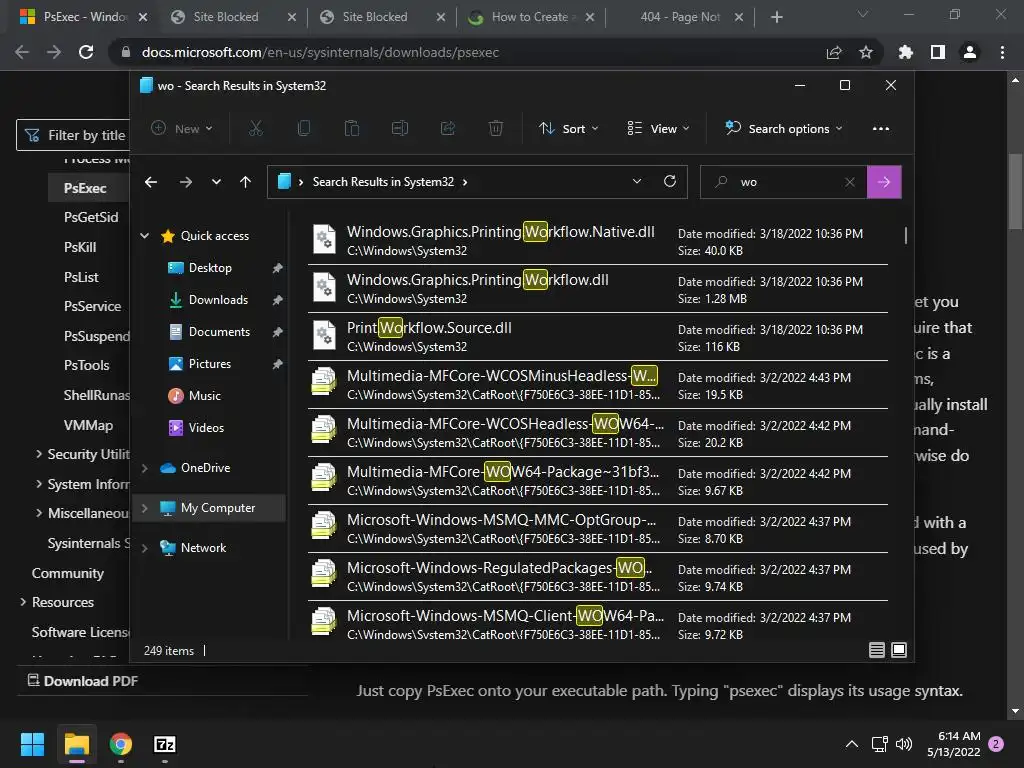The image size is (1024, 768).
Task: Open 7-Zip from the taskbar
Action: point(165,744)
